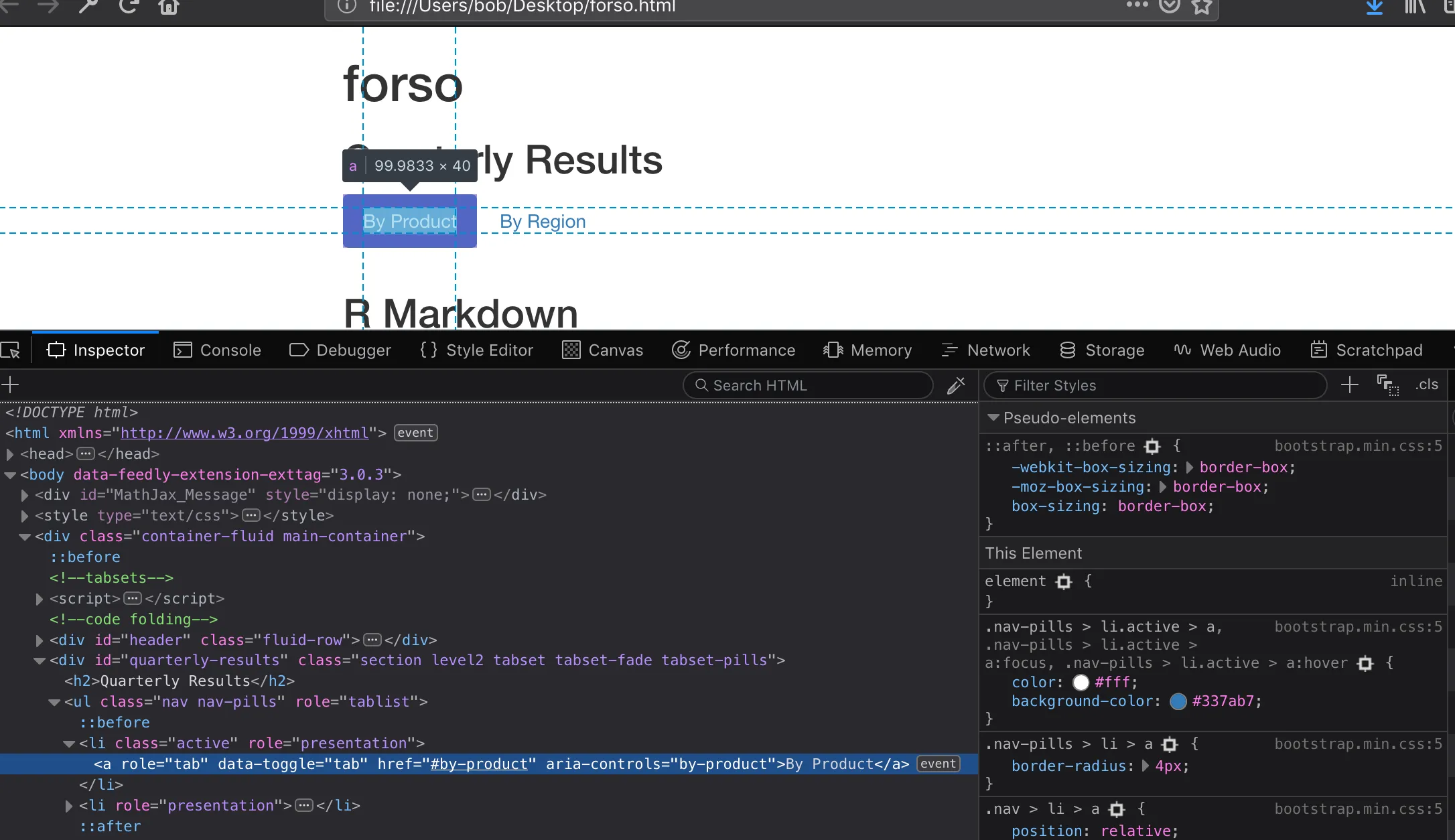Toggle the .cls class panel button
Image resolution: width=1455 pixels, height=840 pixels.
pyautogui.click(x=1427, y=384)
